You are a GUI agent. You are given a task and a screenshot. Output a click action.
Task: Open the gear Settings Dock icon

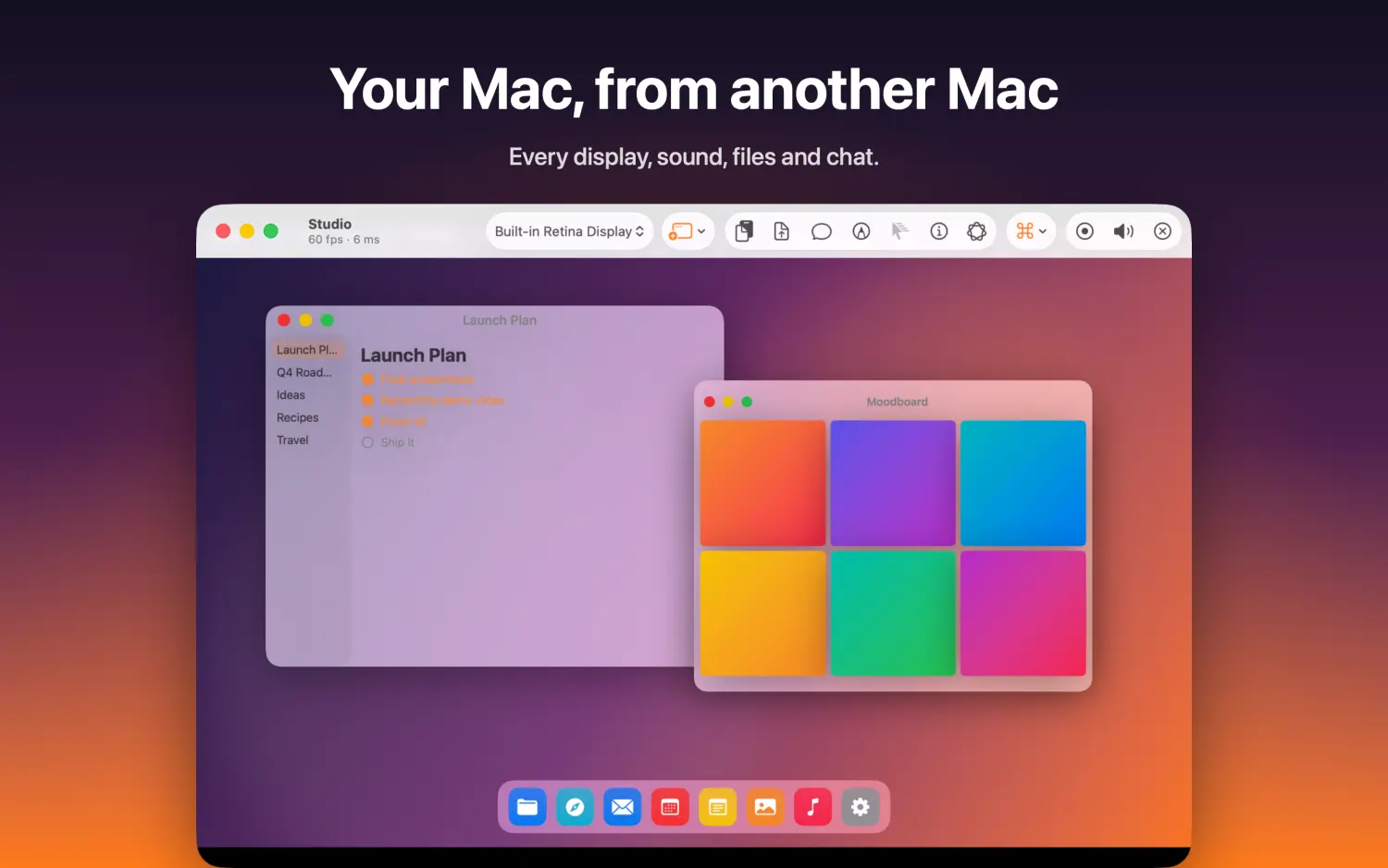[861, 807]
